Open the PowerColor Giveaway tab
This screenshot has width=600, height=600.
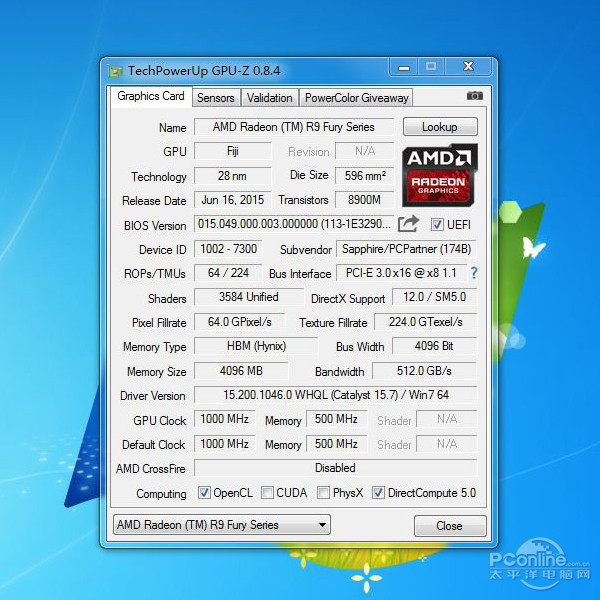point(356,98)
